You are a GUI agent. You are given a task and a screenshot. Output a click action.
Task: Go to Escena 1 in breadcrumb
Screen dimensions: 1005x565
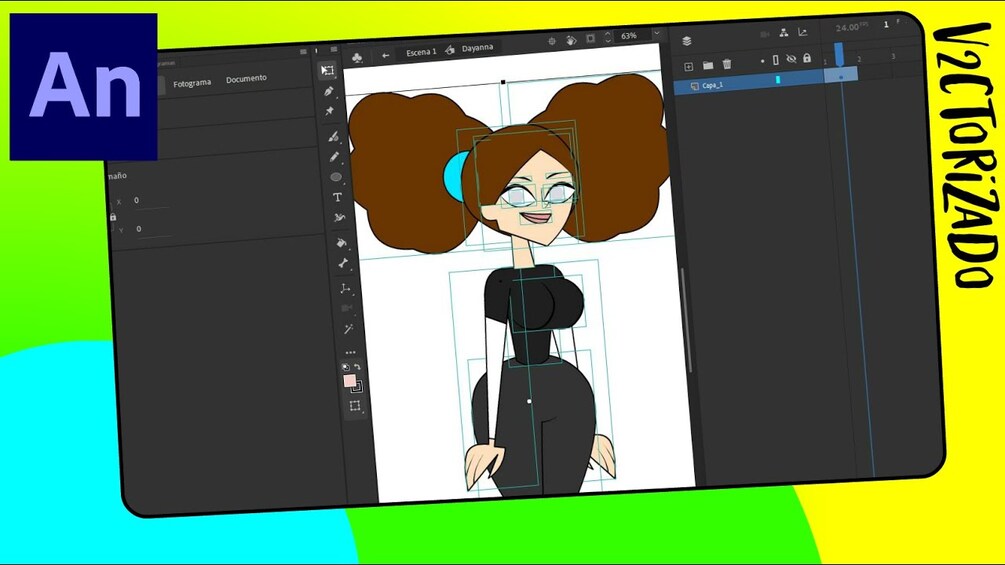(421, 52)
